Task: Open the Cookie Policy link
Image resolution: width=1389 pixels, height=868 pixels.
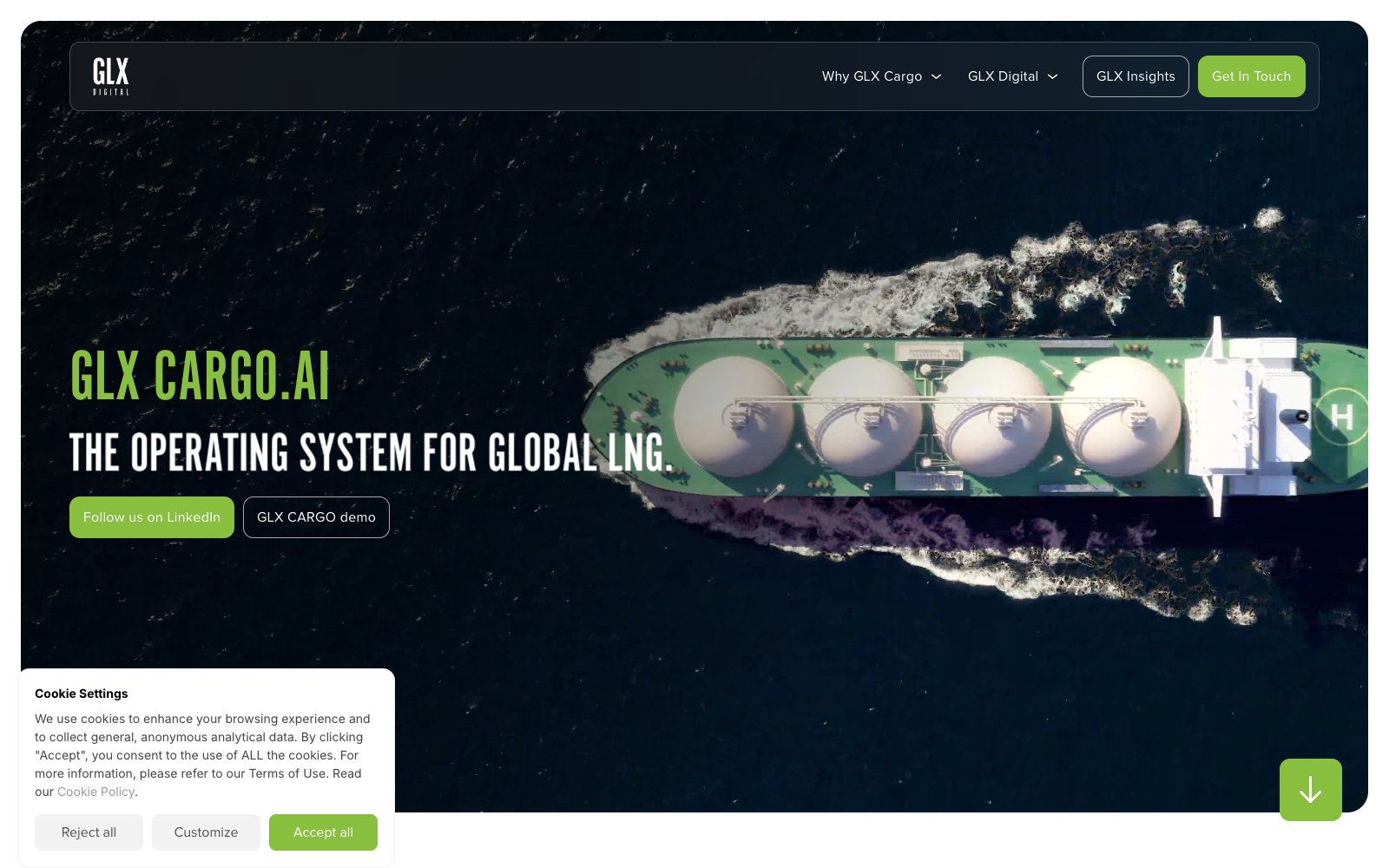Action: pyautogui.click(x=95, y=792)
